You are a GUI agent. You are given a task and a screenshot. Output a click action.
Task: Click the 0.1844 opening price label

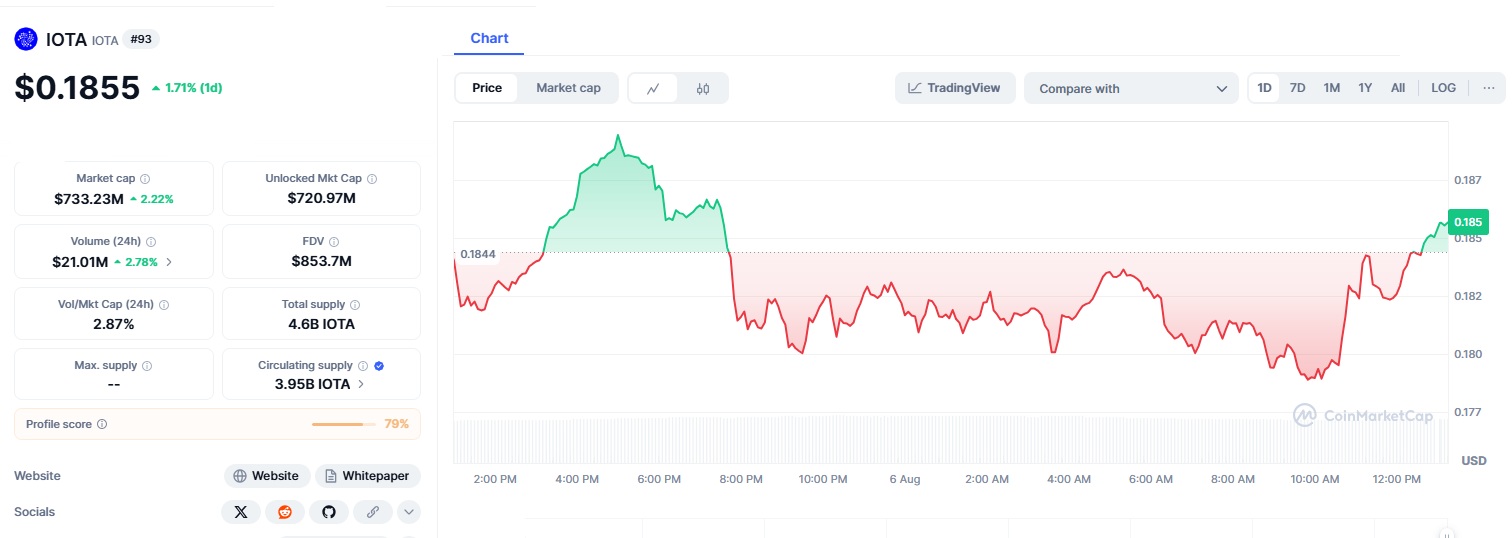(x=478, y=254)
